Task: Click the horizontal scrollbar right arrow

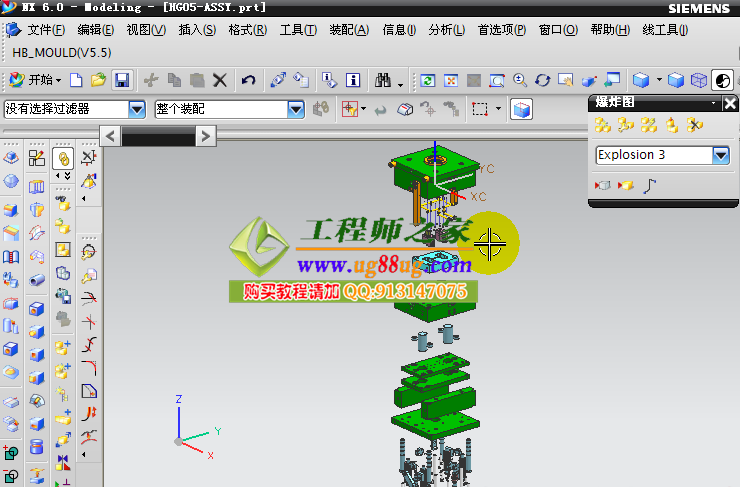Action: 206,135
